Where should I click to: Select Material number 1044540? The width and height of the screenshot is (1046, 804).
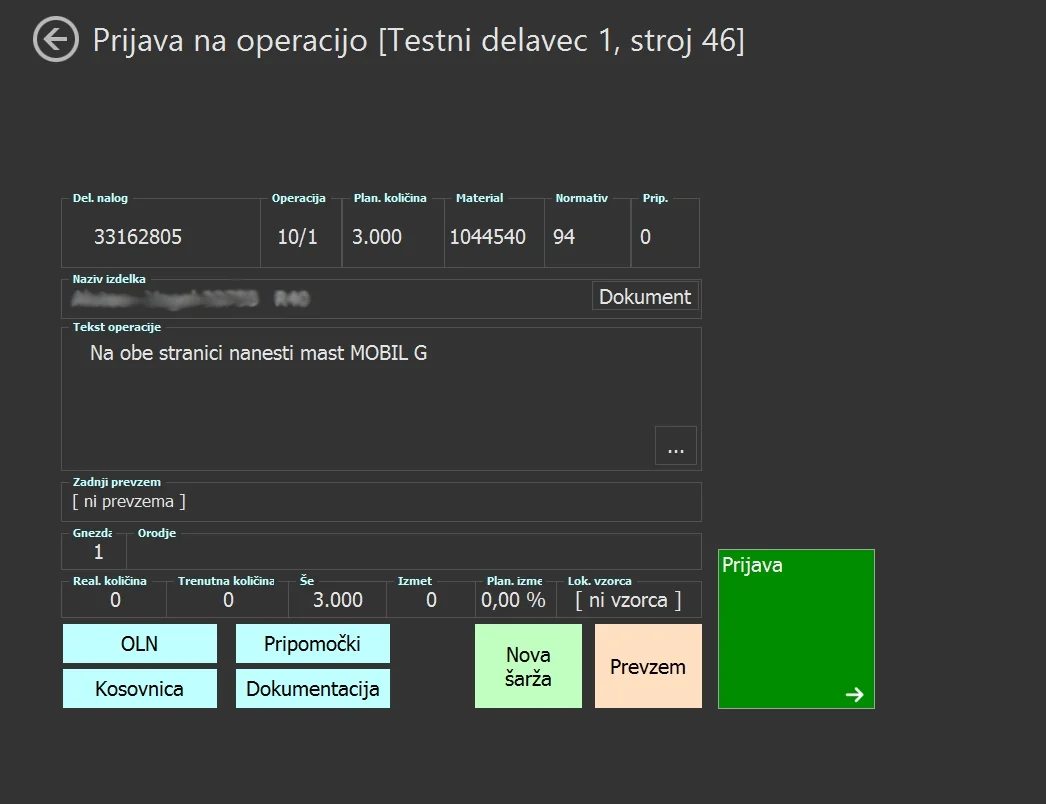pos(488,237)
